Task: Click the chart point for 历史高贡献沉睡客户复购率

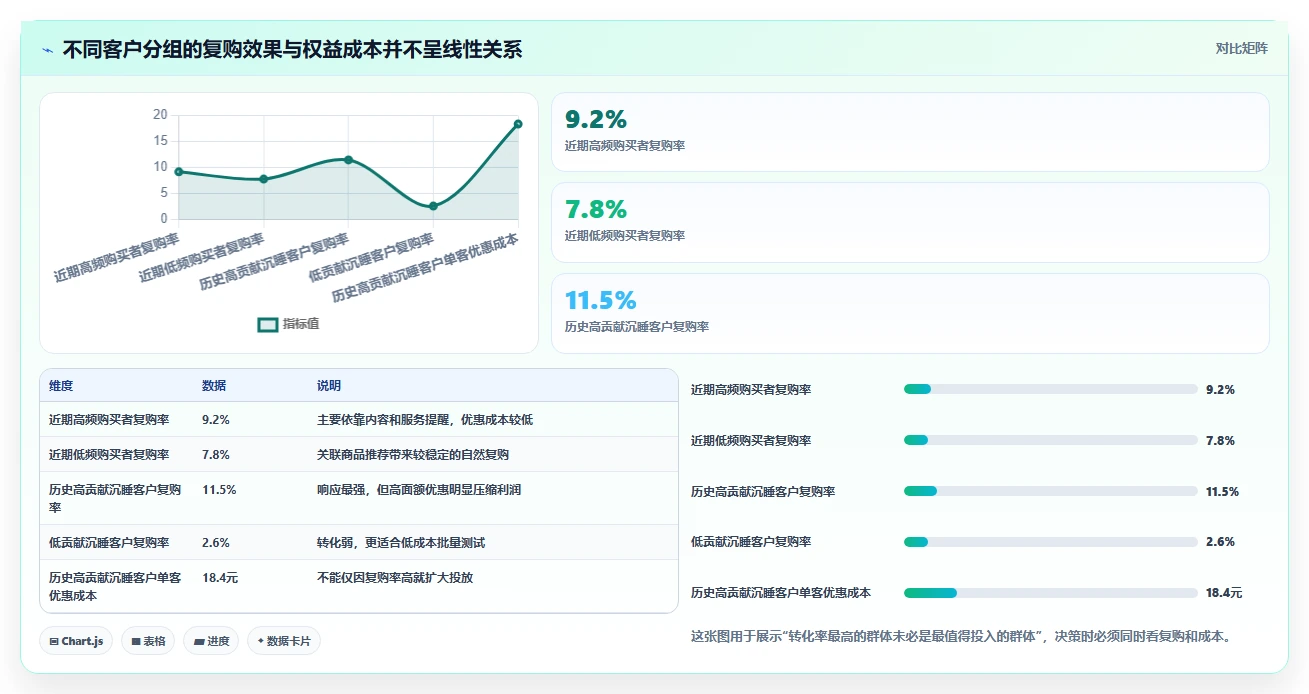Action: (x=348, y=159)
